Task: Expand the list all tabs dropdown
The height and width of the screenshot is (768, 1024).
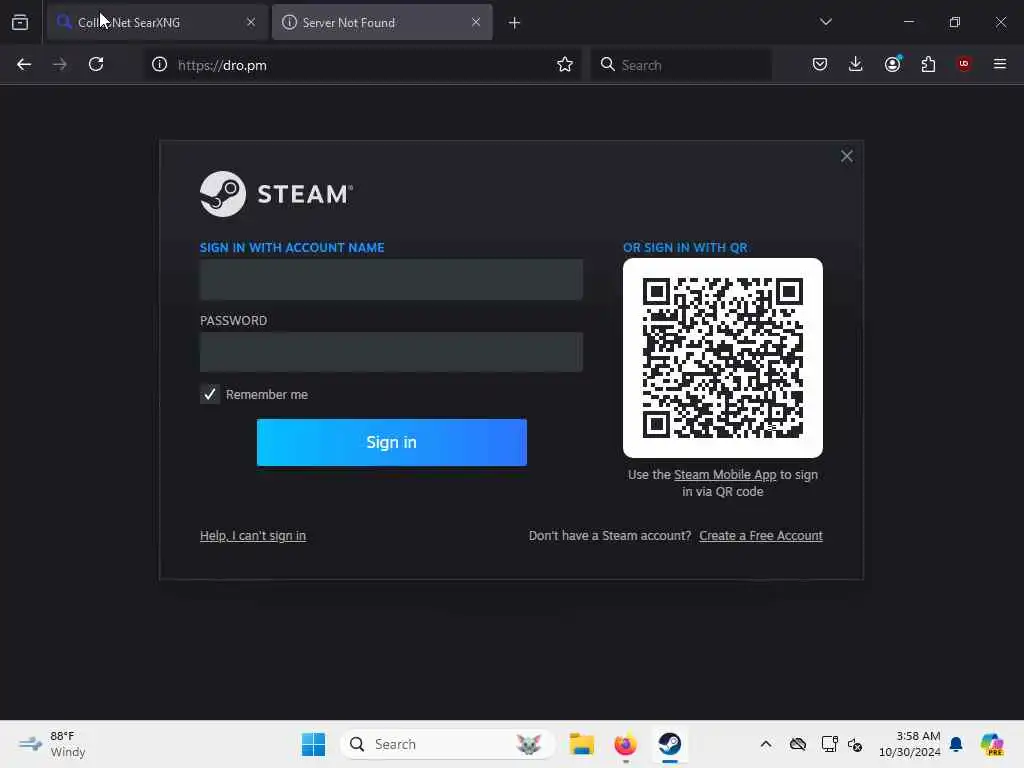Action: (x=825, y=22)
